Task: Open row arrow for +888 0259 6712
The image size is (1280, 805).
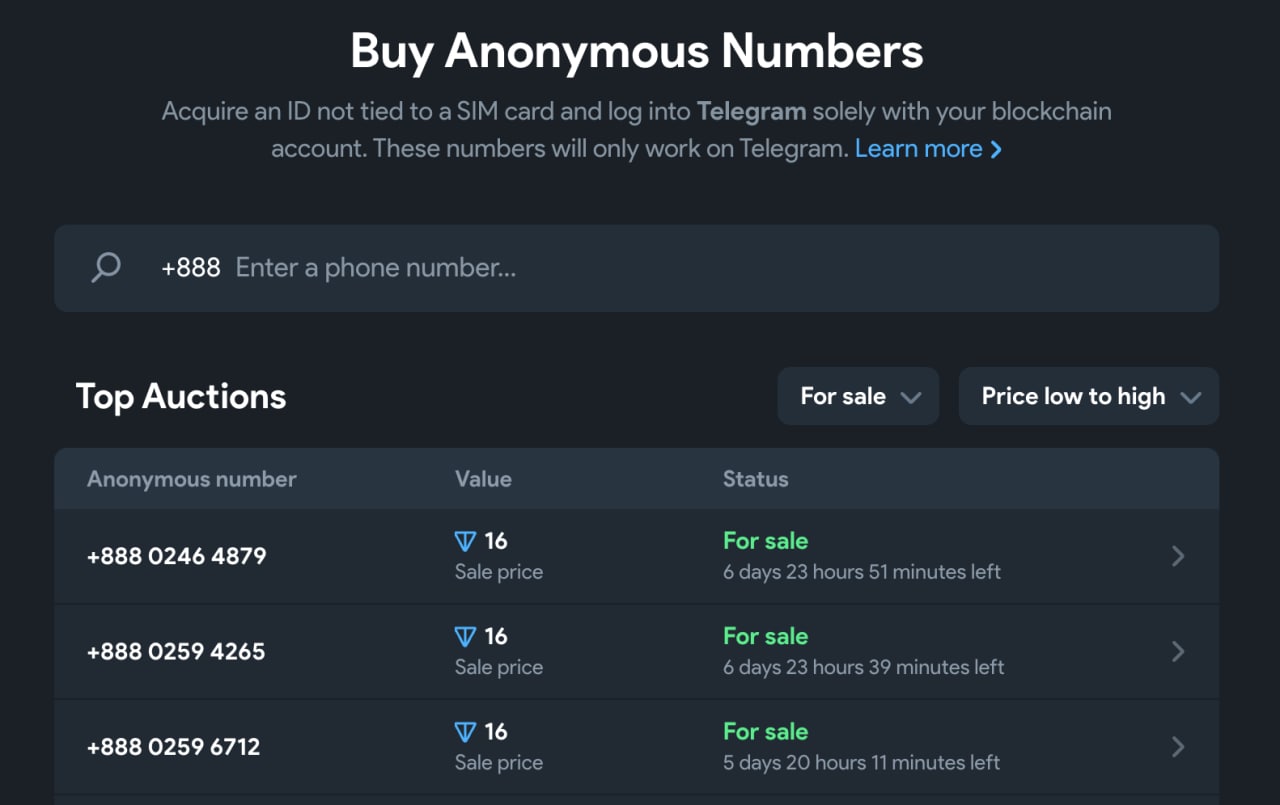Action: (1178, 746)
